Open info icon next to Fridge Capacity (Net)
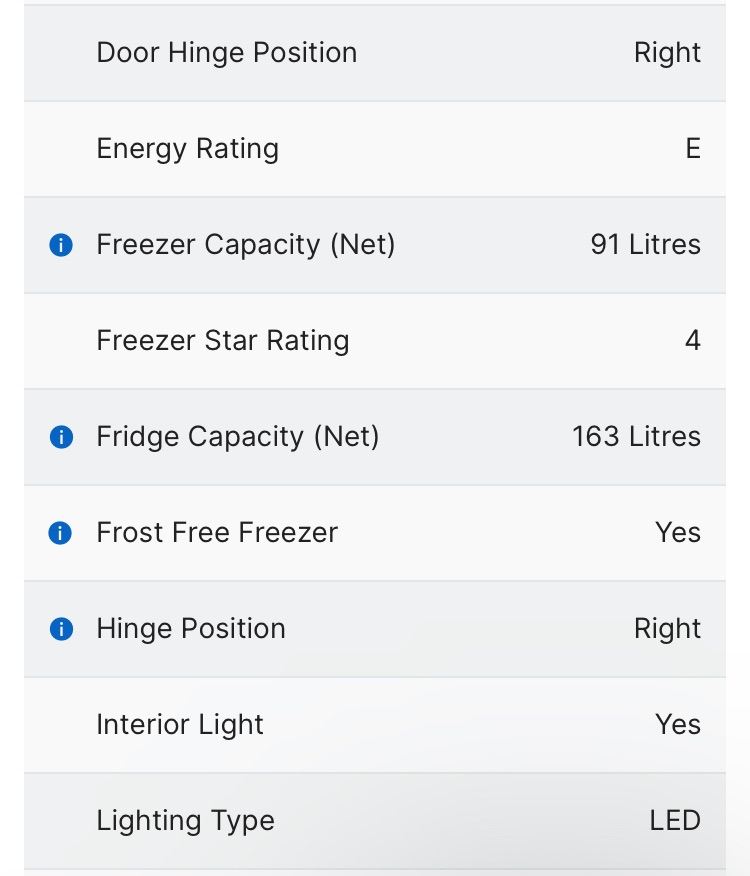 [61, 437]
